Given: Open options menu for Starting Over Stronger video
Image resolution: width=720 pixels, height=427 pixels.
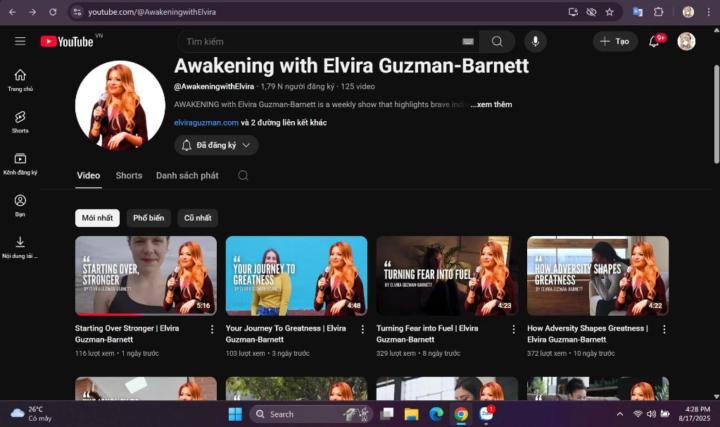Looking at the screenshot, I should 212,329.
